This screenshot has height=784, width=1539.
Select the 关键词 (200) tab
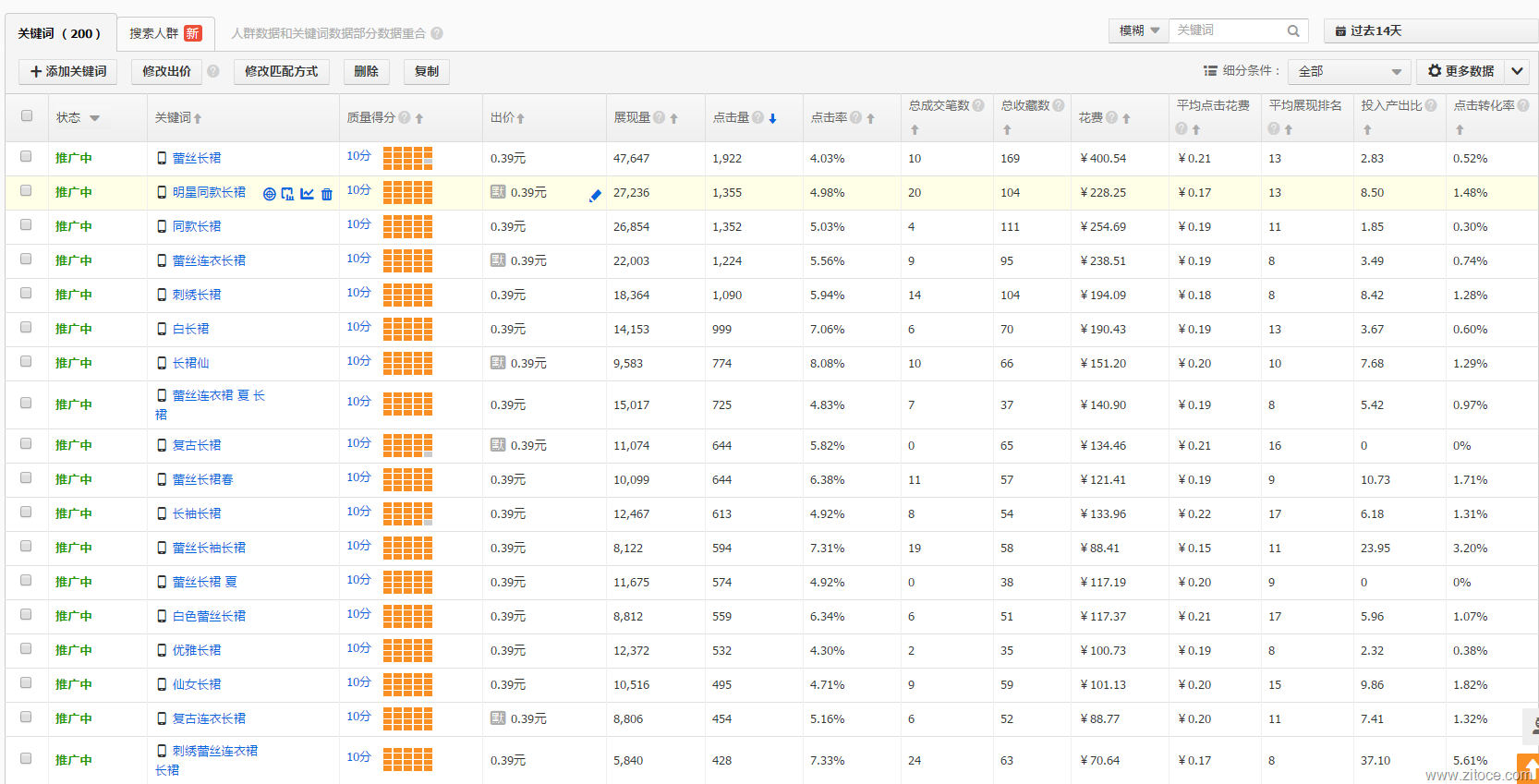60,33
